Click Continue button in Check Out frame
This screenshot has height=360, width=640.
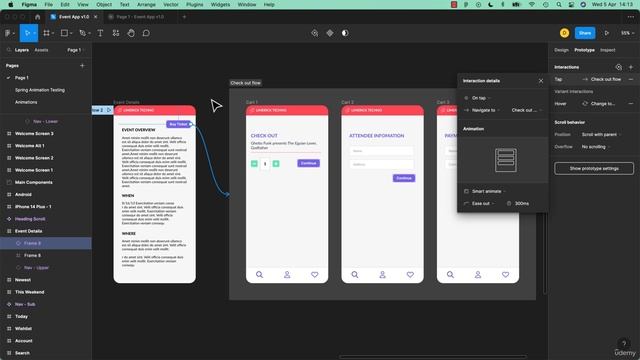coord(309,163)
